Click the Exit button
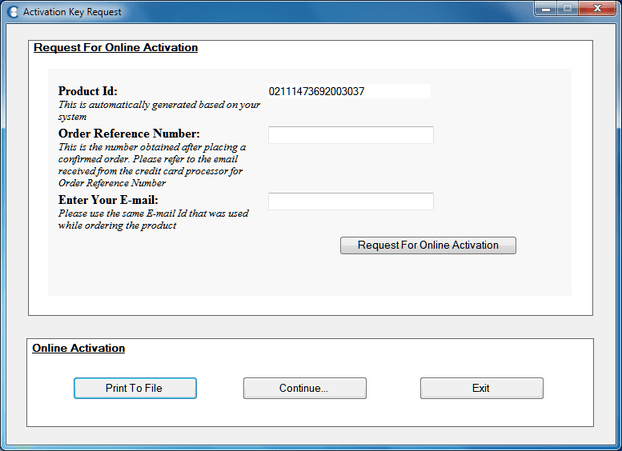Viewport: 622px width, 451px height. (x=482, y=388)
